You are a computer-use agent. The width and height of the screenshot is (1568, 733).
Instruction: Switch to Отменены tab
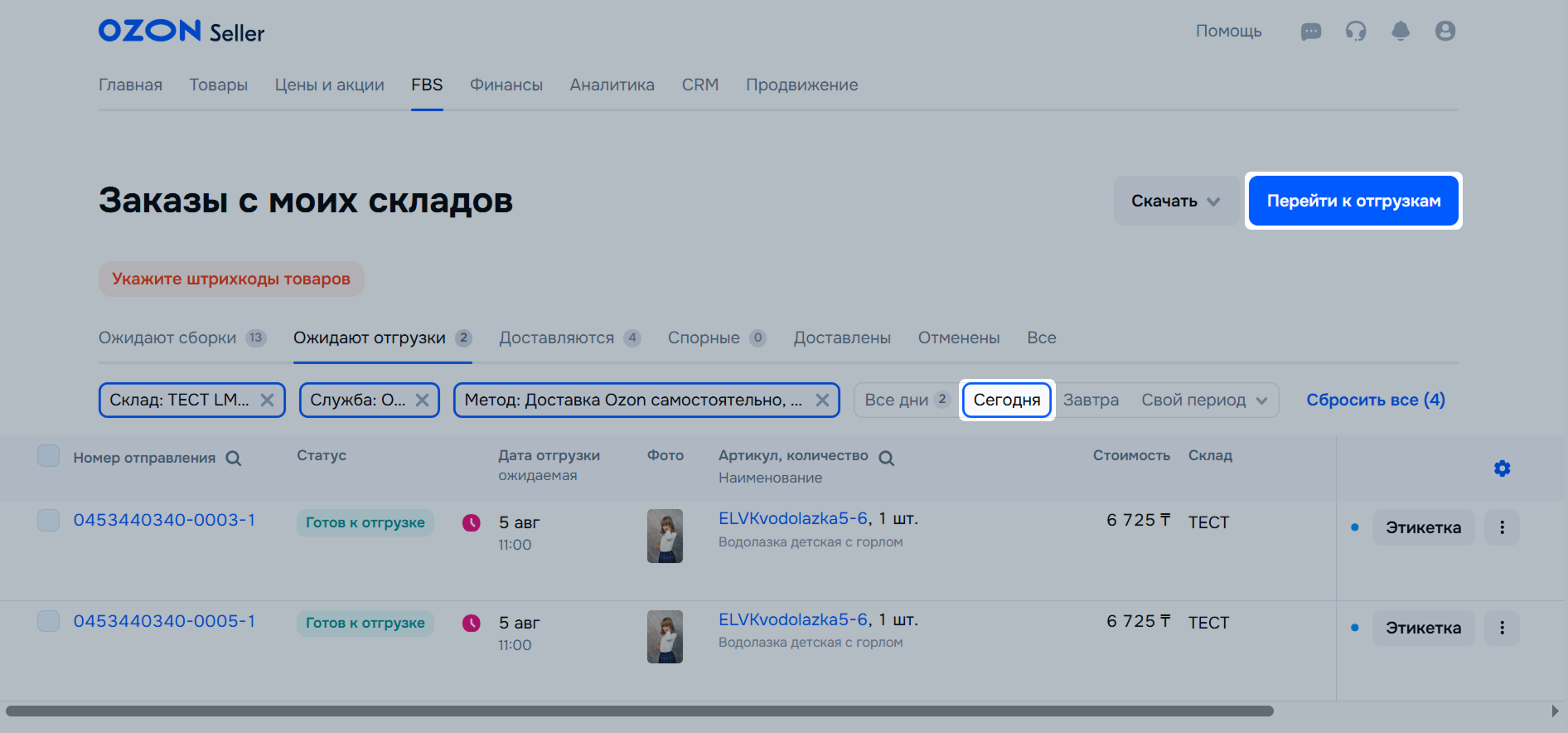coord(959,337)
